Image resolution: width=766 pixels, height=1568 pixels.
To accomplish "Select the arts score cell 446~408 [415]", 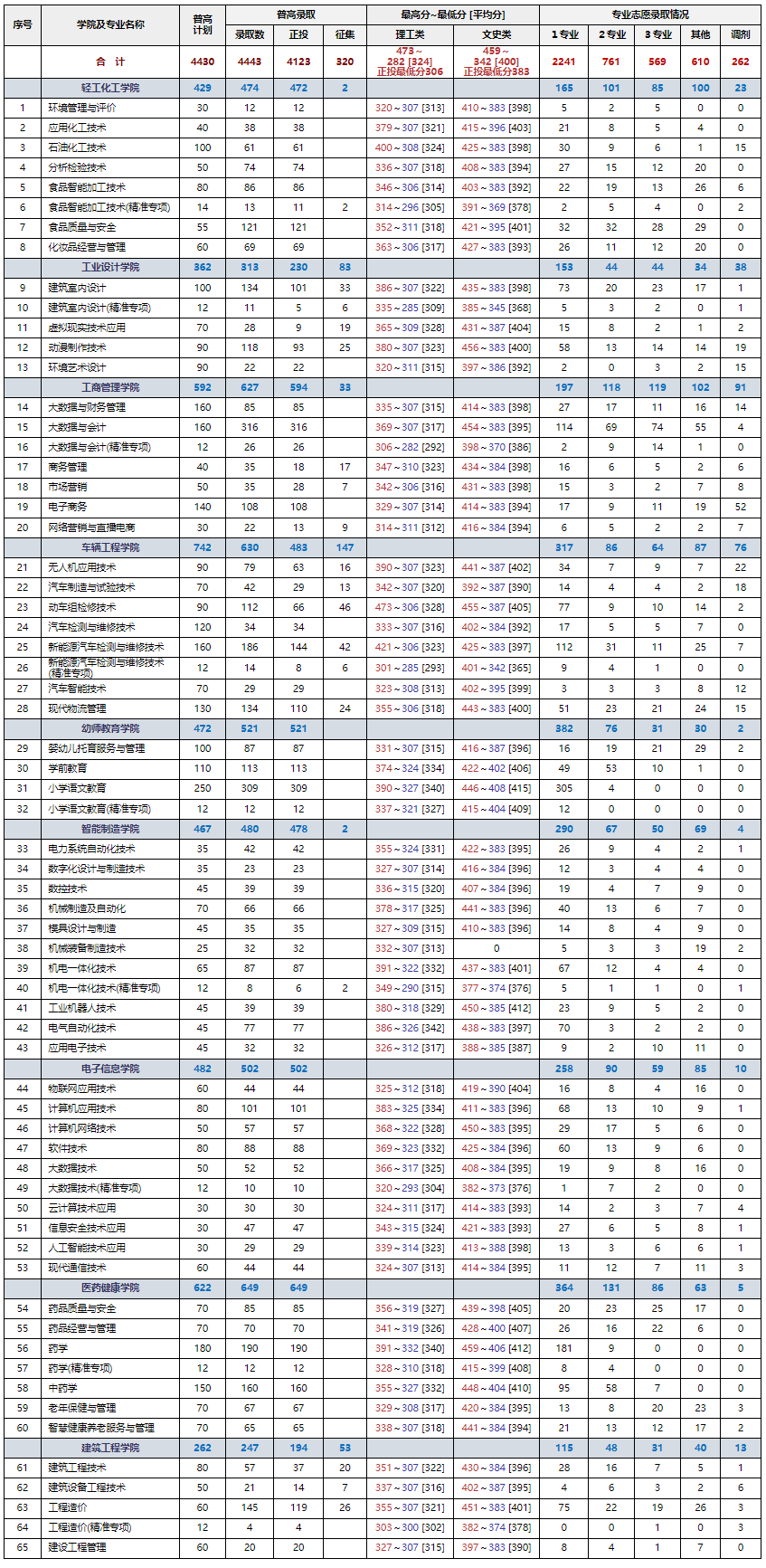I will click(x=496, y=788).
